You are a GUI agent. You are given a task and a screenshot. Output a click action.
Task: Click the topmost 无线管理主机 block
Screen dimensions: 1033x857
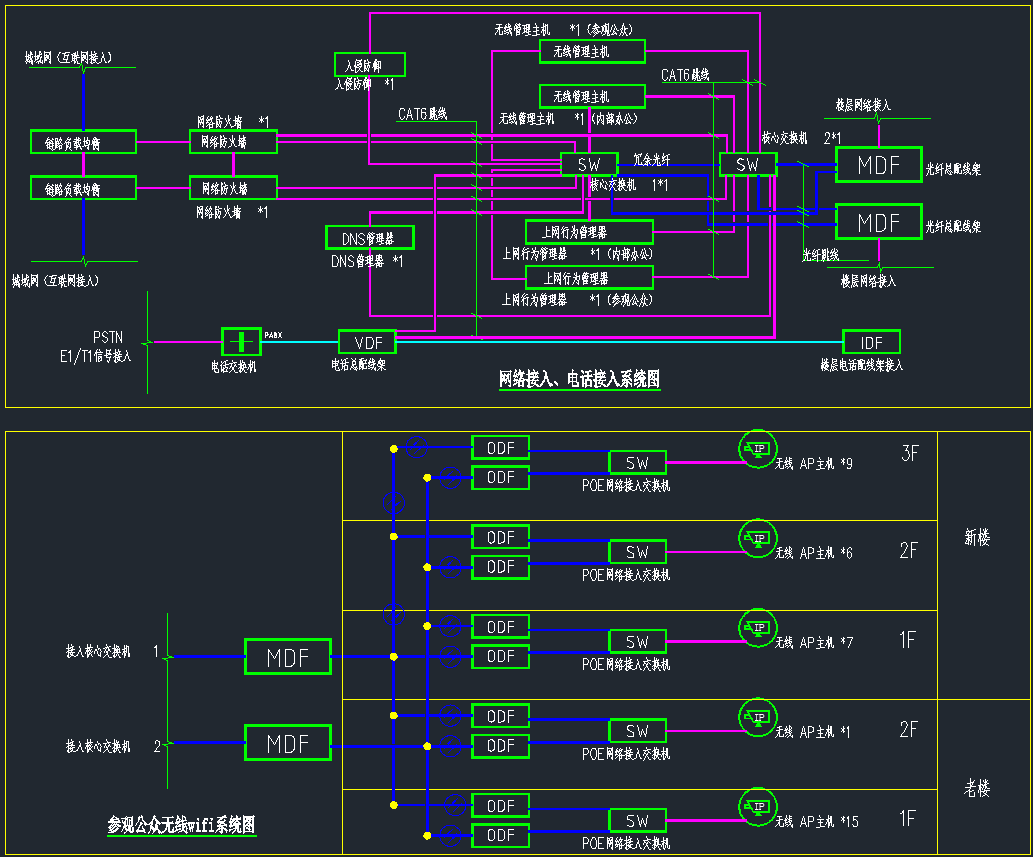coord(592,51)
